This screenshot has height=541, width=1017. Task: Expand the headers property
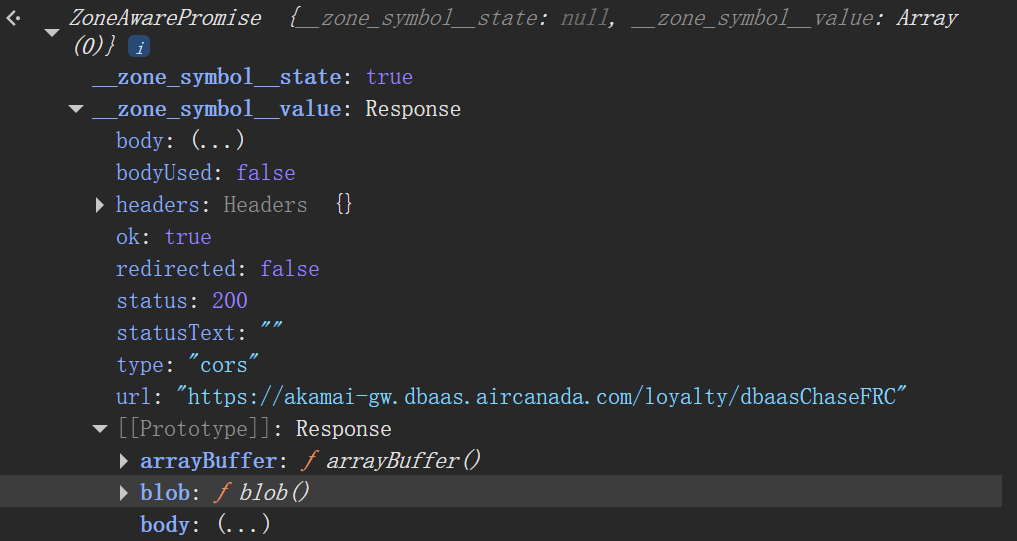click(x=100, y=205)
